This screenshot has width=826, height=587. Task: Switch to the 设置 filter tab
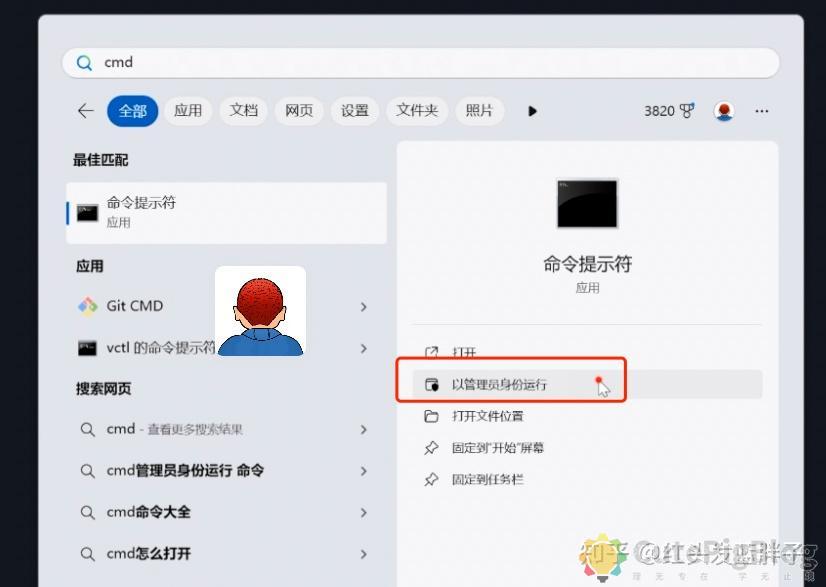click(x=354, y=111)
